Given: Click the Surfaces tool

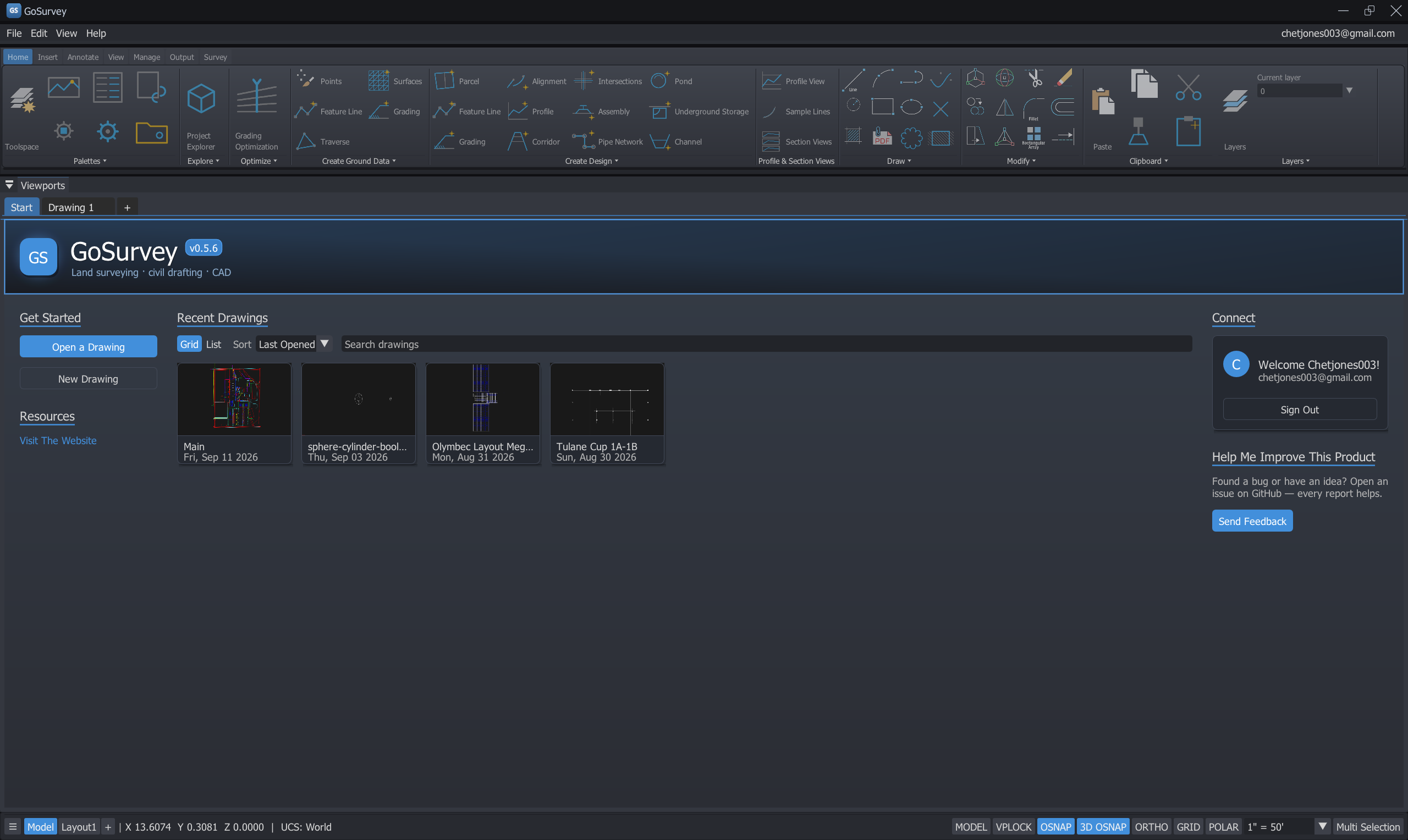Looking at the screenshot, I should point(394,80).
